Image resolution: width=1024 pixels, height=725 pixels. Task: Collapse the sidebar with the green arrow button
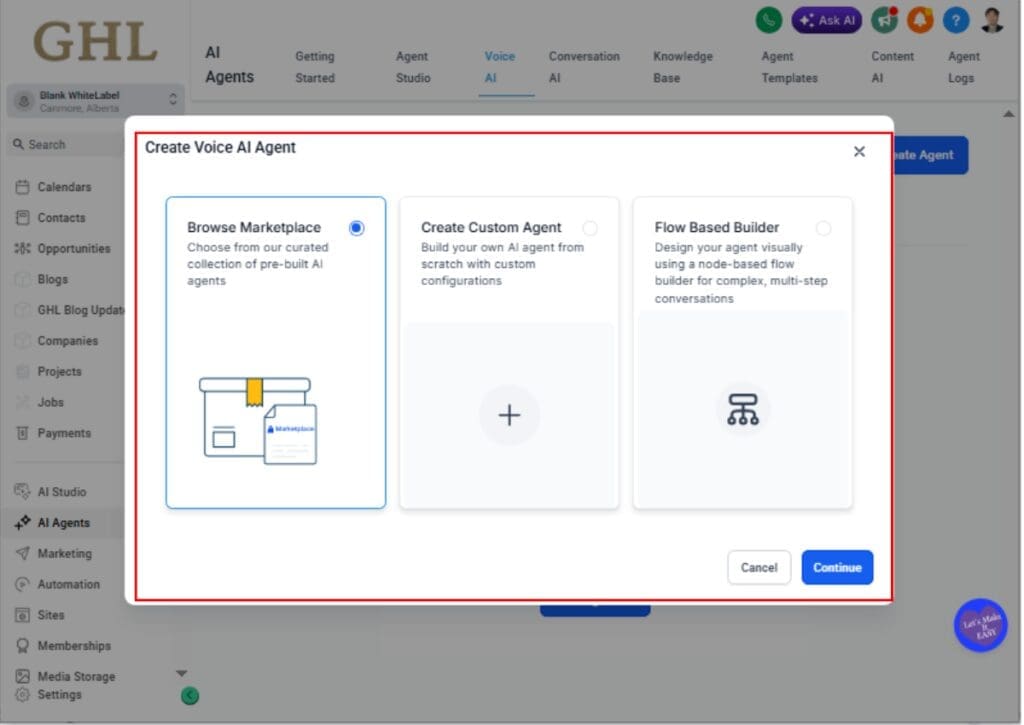click(189, 696)
